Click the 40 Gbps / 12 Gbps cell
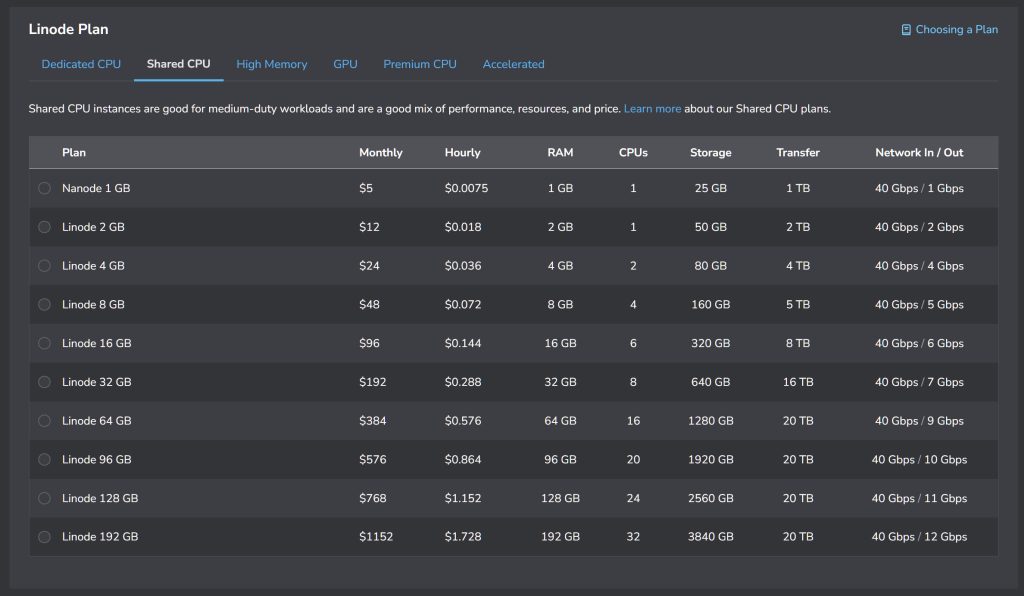 click(x=919, y=537)
